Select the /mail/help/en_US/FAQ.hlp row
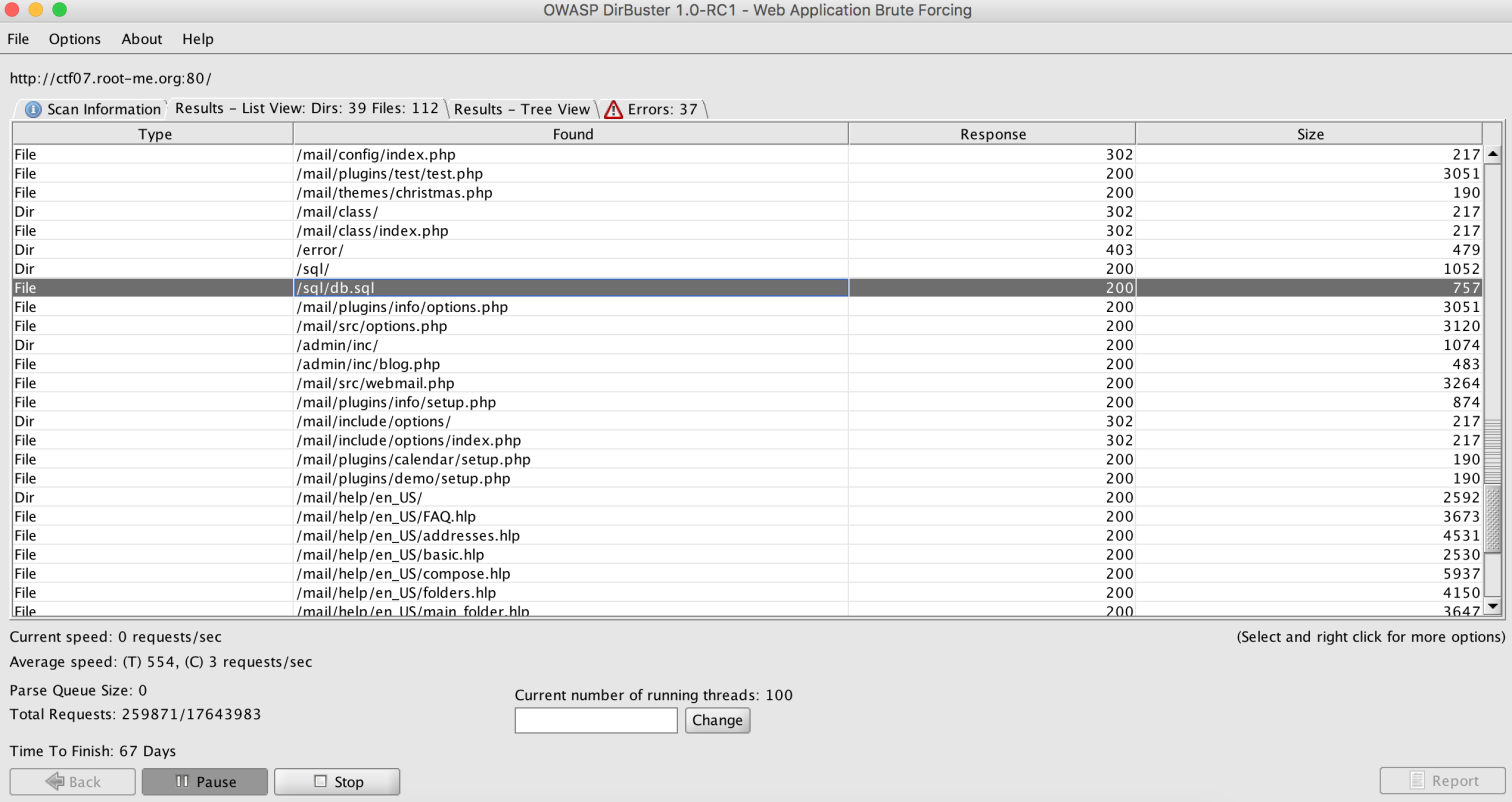This screenshot has width=1512, height=802. coord(747,516)
